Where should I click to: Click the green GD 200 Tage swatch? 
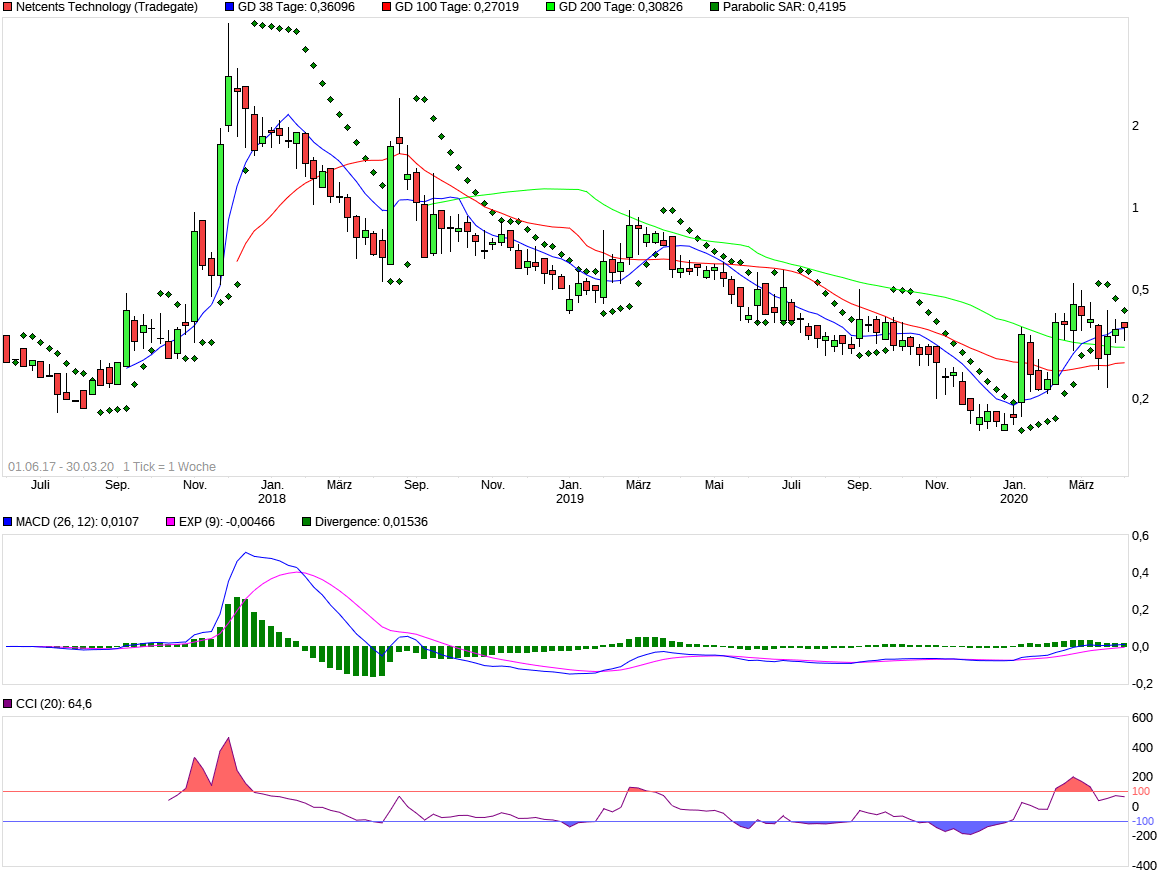click(x=551, y=7)
